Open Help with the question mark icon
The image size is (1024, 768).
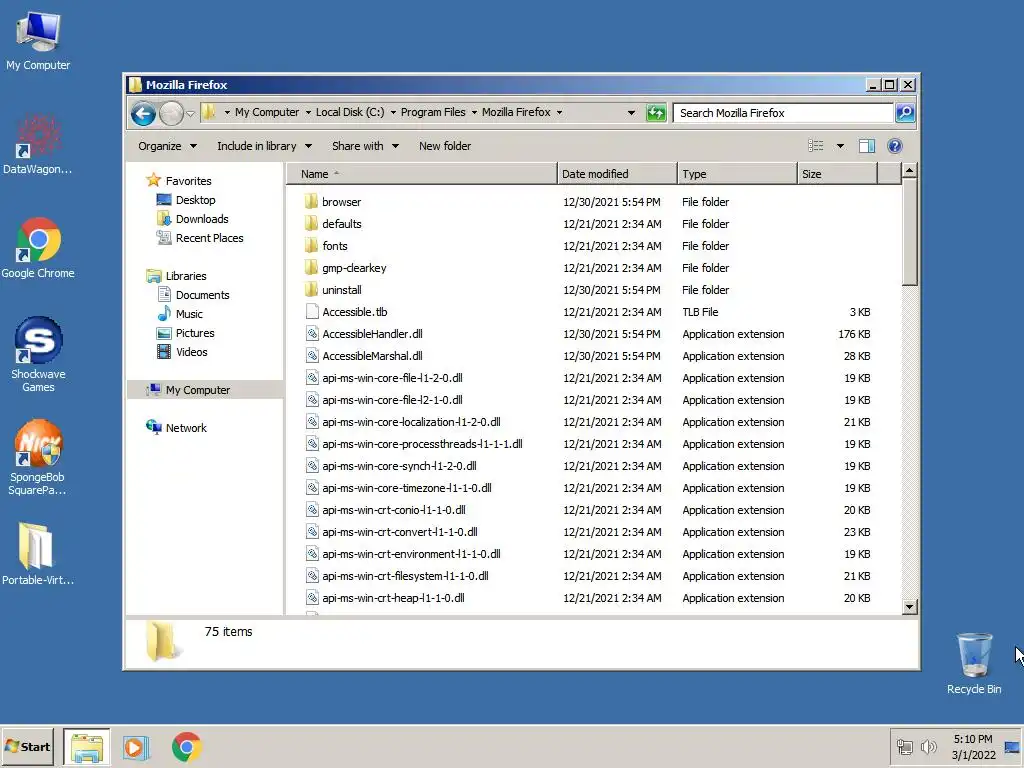[895, 146]
